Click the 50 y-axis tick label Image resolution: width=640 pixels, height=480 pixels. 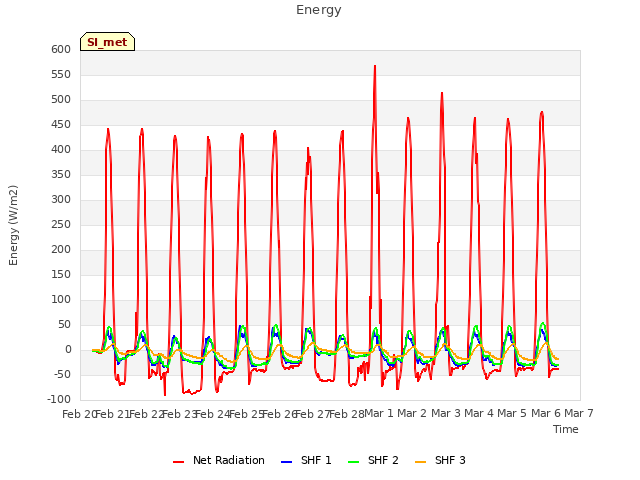(x=65, y=325)
